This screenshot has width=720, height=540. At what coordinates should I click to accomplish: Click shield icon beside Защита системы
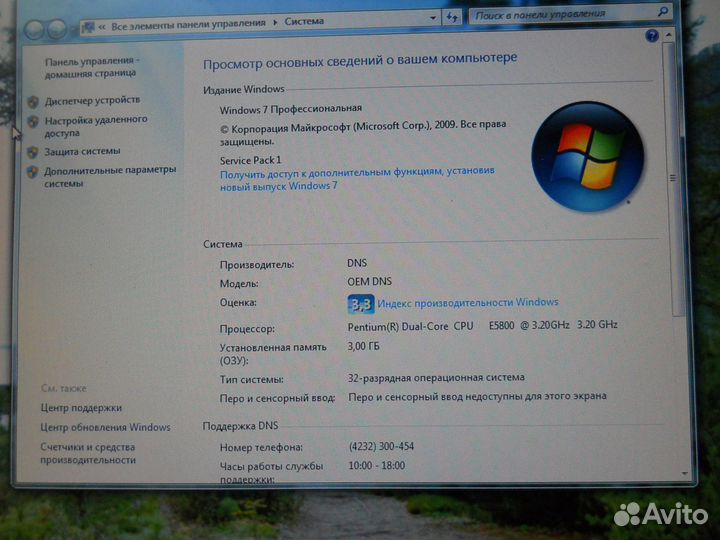coord(33,152)
